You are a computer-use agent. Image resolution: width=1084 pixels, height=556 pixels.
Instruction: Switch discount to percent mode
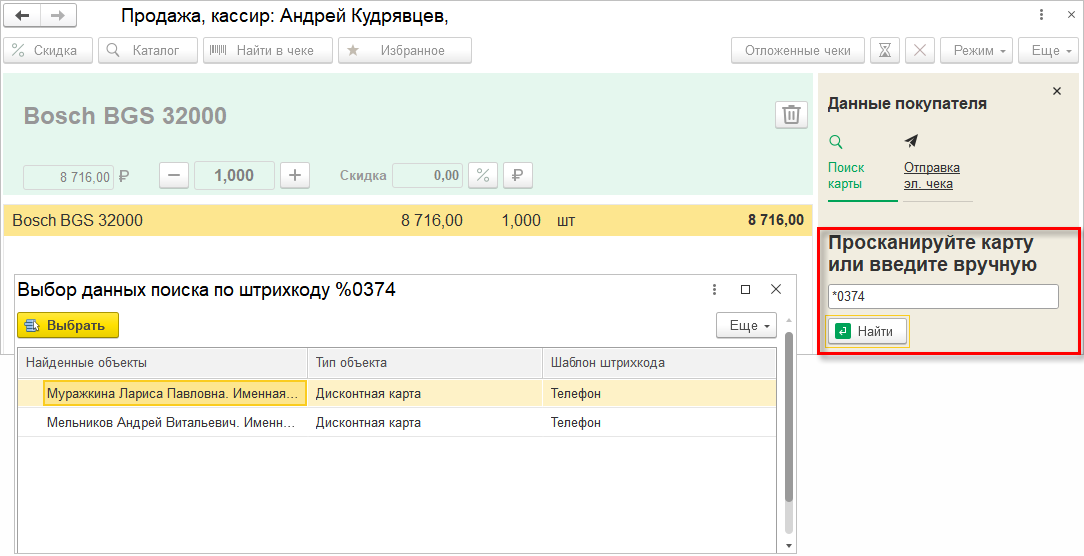[483, 175]
